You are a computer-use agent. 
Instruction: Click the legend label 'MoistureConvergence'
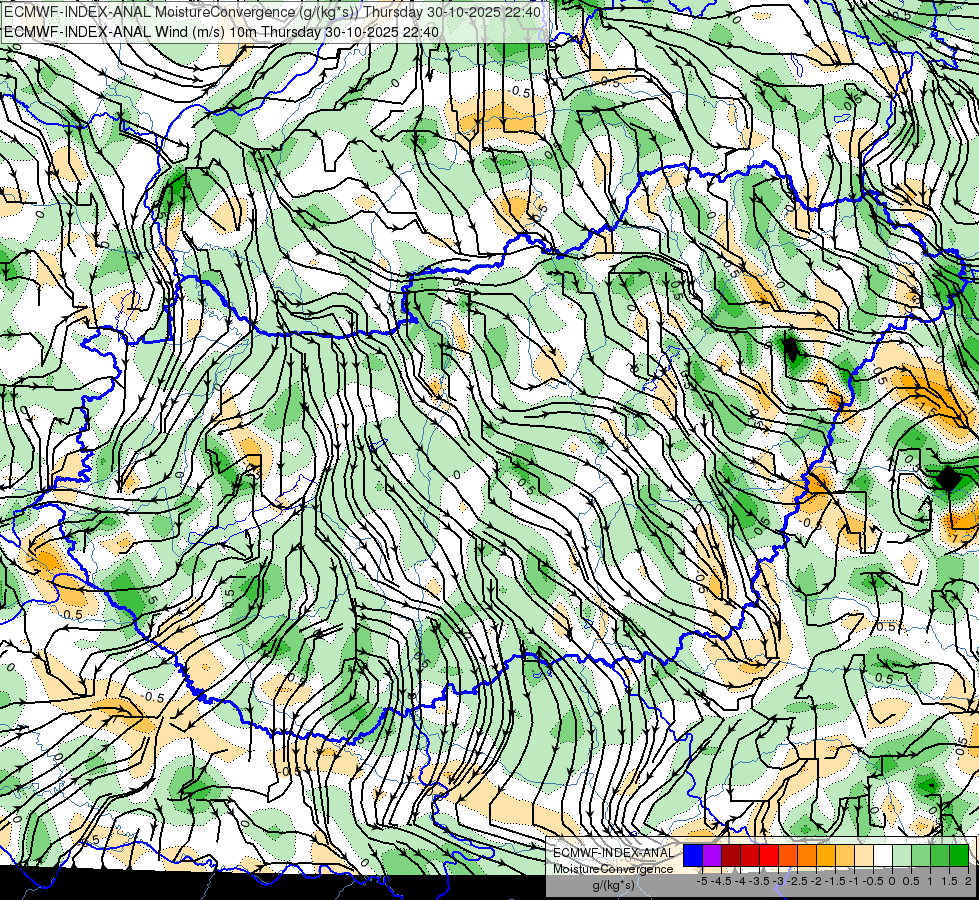pyautogui.click(x=613, y=869)
